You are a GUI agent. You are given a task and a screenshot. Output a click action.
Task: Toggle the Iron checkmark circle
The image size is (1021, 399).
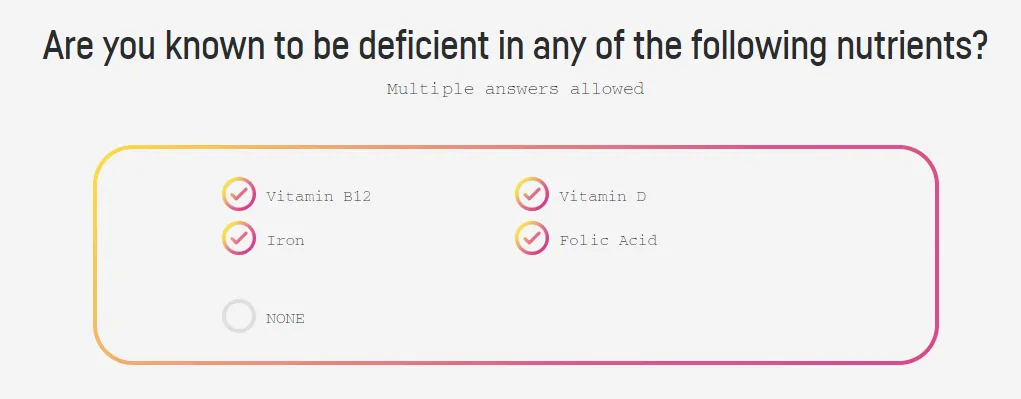pos(238,238)
